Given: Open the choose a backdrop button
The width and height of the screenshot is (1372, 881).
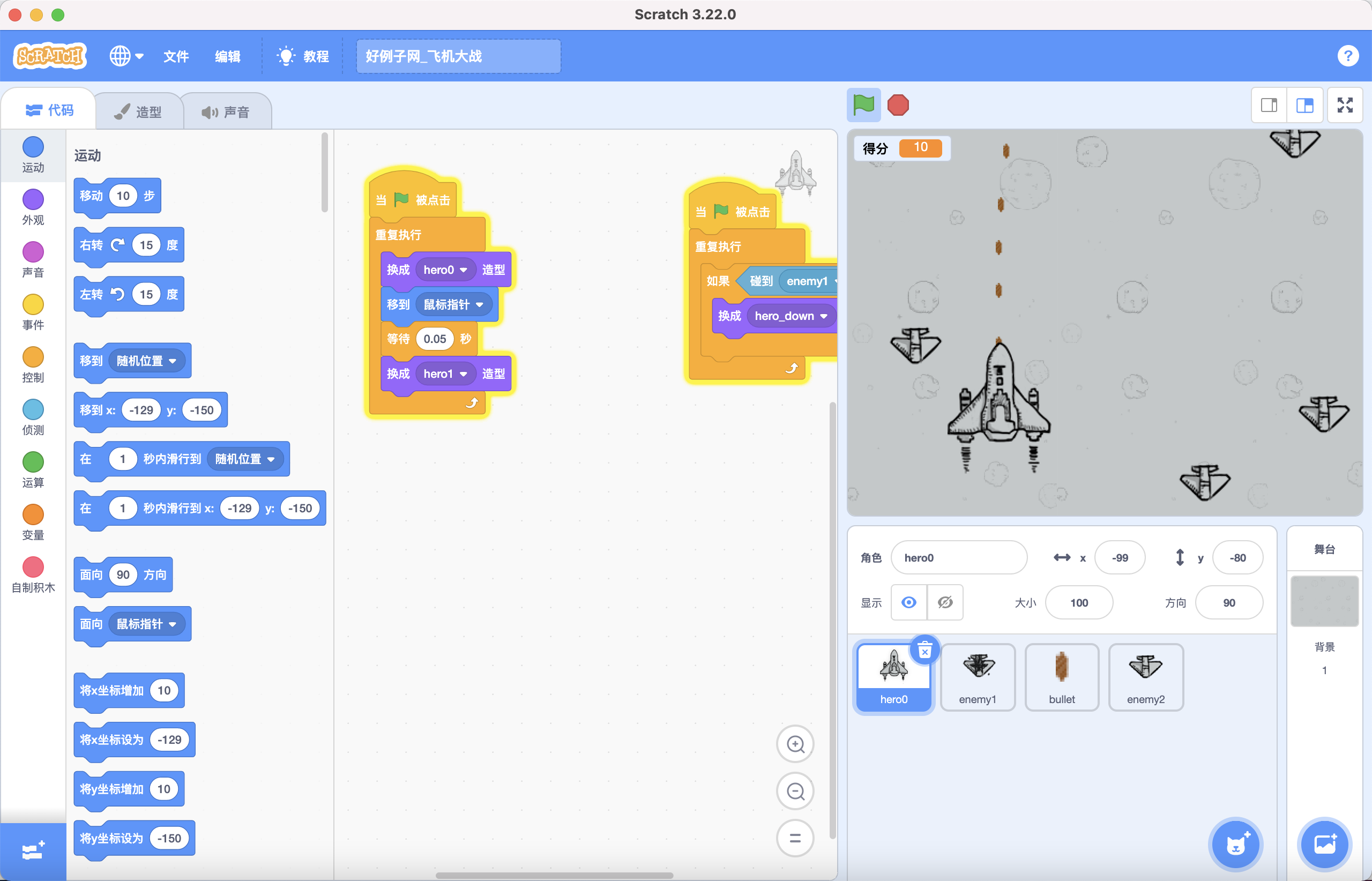Looking at the screenshot, I should pyautogui.click(x=1324, y=845).
